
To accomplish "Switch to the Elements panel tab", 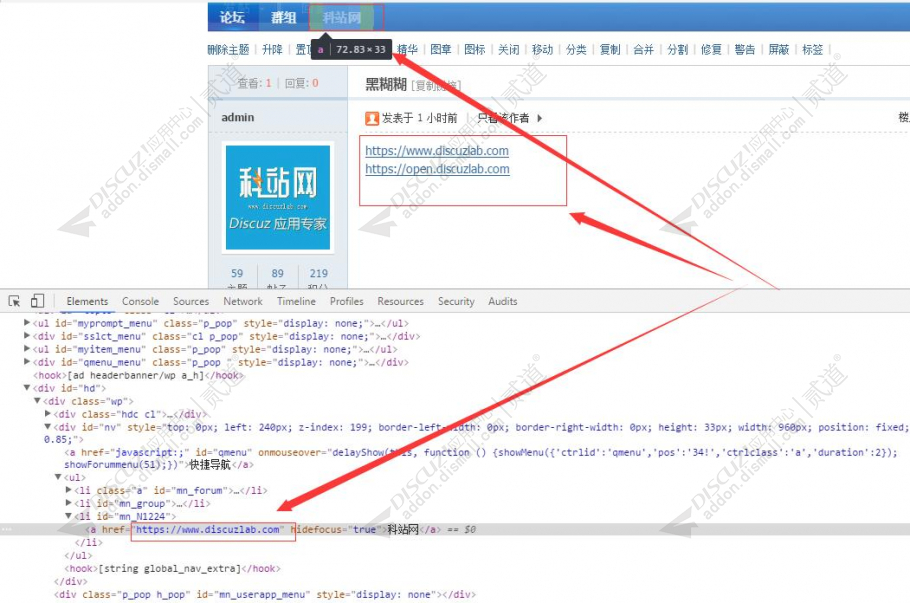I will (x=87, y=301).
